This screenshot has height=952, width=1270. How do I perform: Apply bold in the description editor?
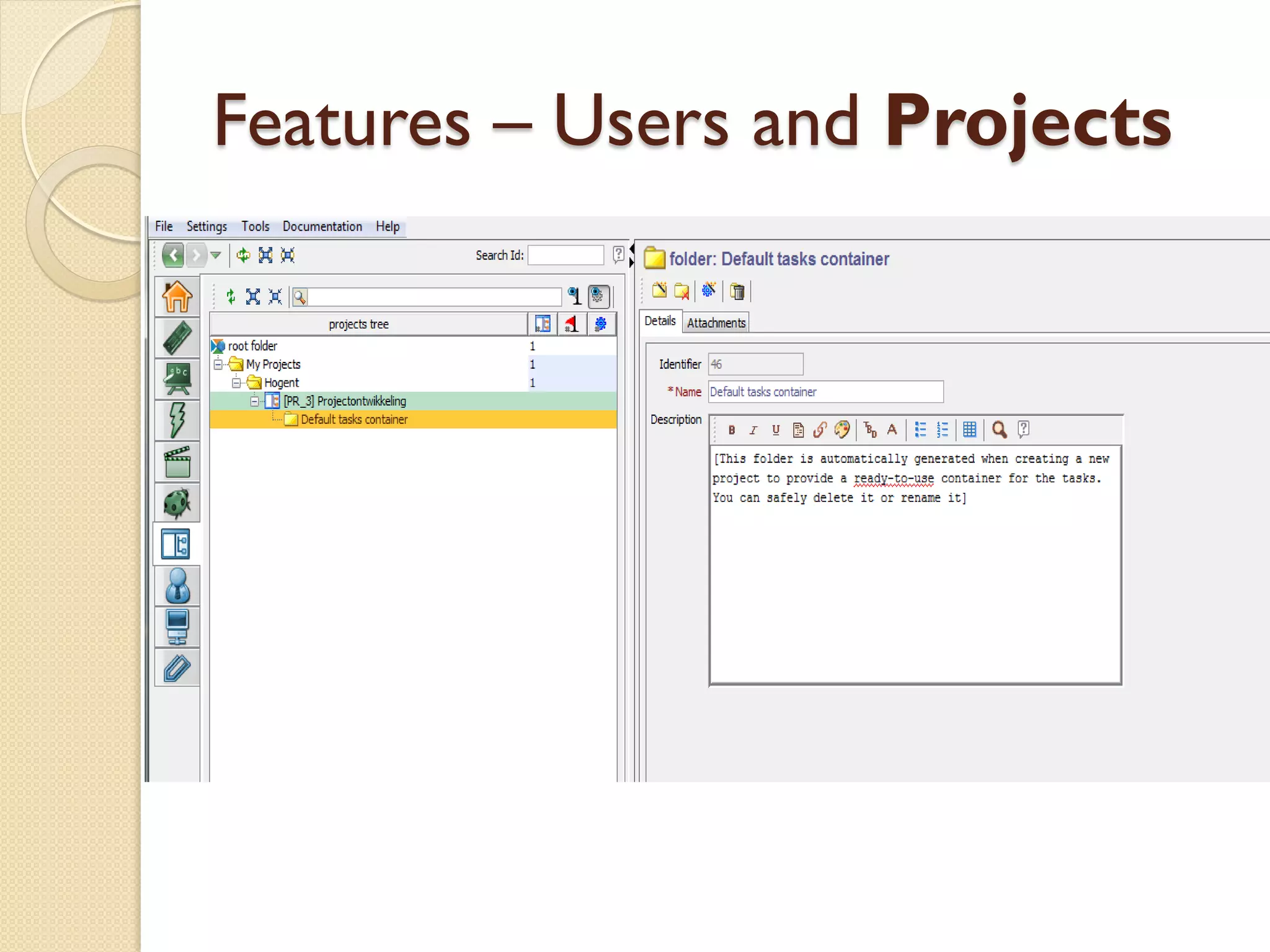point(732,430)
